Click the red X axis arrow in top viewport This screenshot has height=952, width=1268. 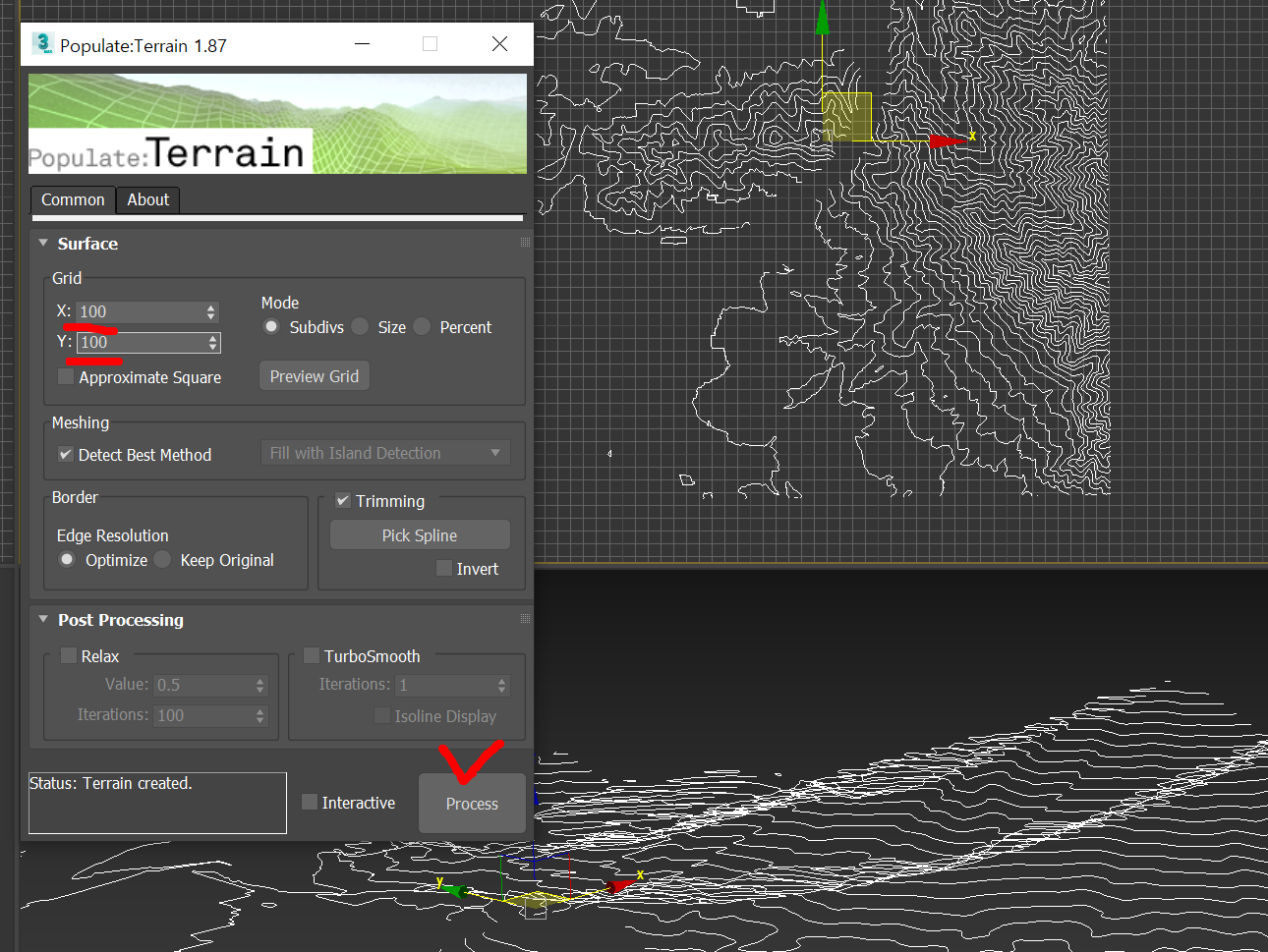[x=947, y=141]
